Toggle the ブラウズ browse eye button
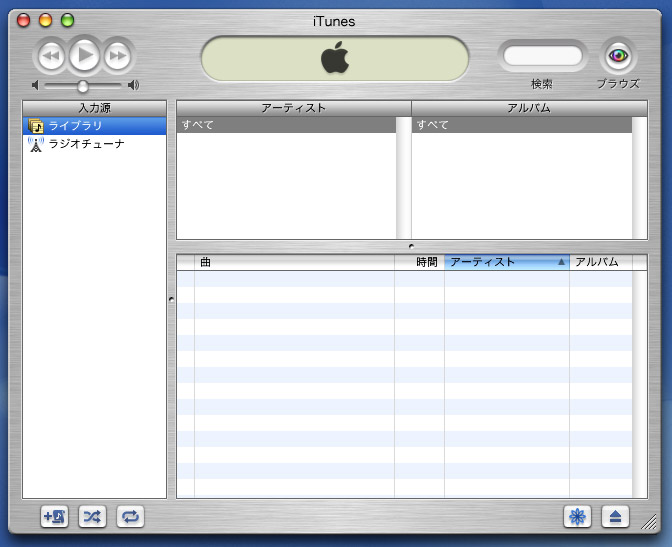The image size is (672, 547). point(618,56)
